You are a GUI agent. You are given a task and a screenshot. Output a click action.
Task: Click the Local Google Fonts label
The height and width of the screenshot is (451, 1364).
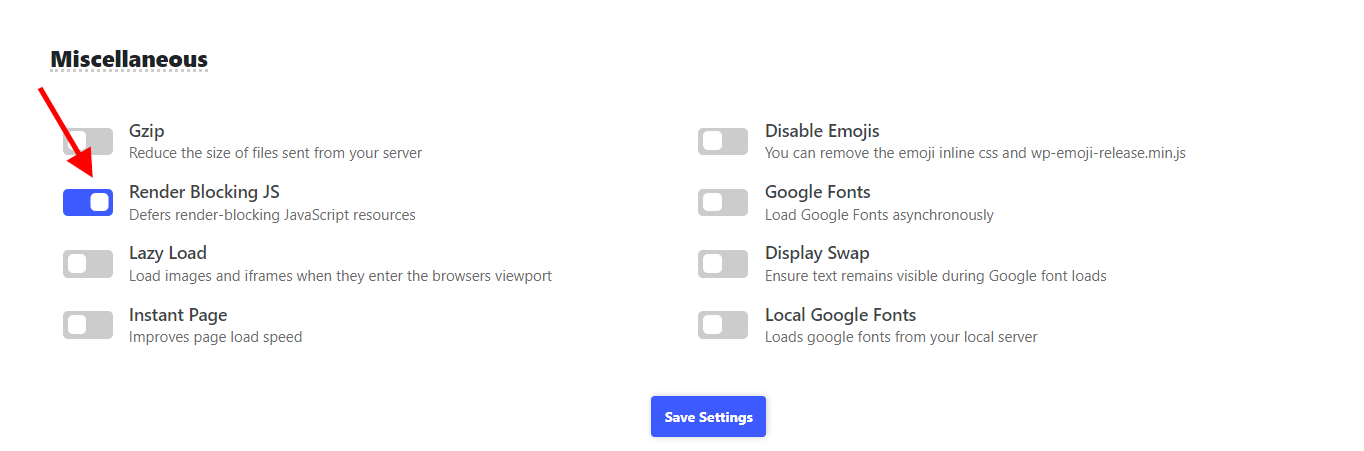(840, 315)
